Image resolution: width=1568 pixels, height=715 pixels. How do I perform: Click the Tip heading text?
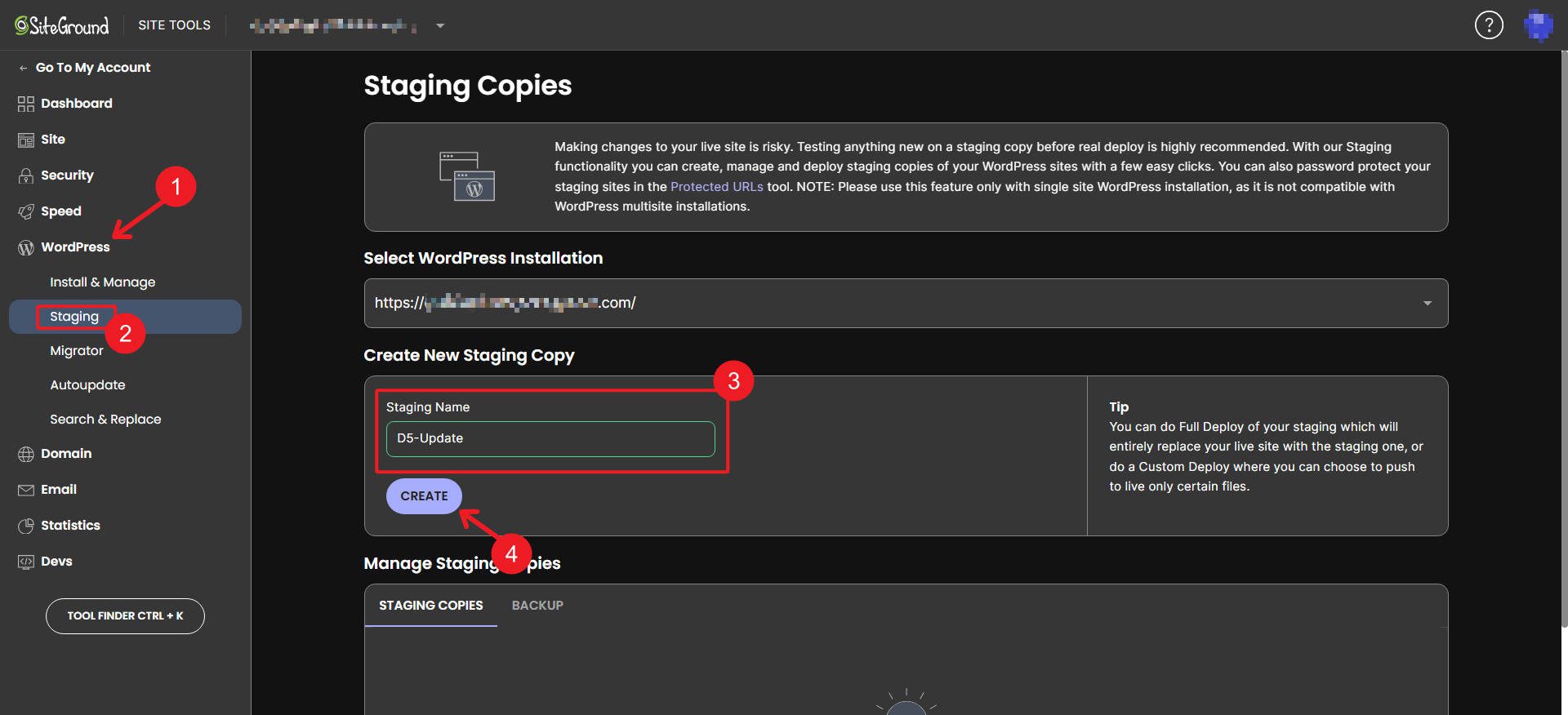pos(1119,406)
